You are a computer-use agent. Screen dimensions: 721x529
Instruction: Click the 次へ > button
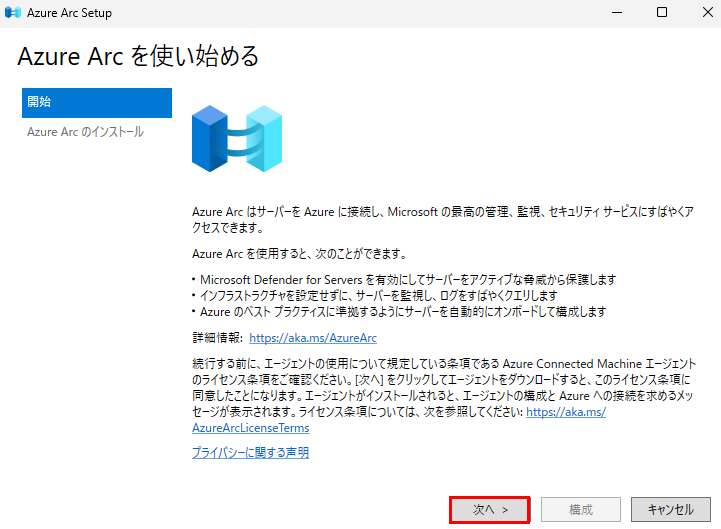pos(490,509)
